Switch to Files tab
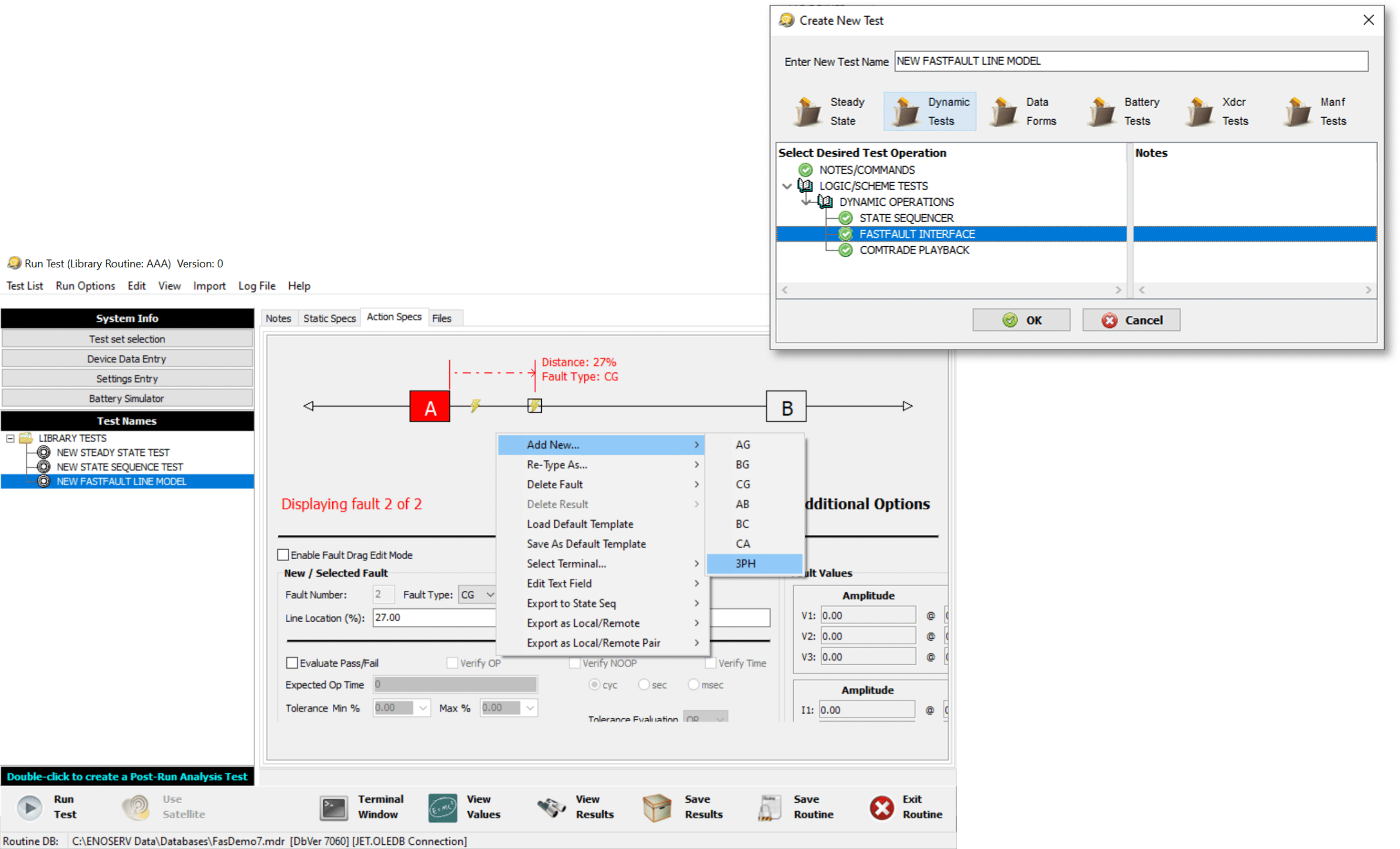This screenshot has height=849, width=1400. 441,318
